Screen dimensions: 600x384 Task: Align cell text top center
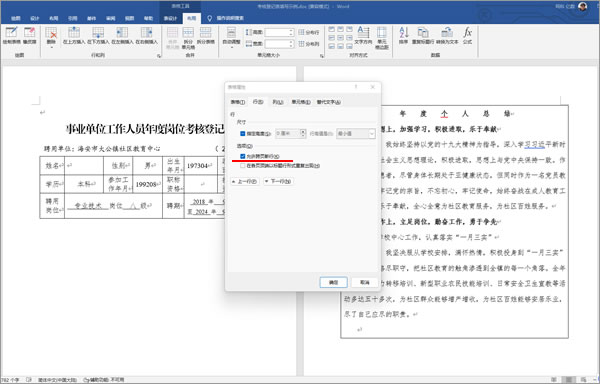coord(340,29)
